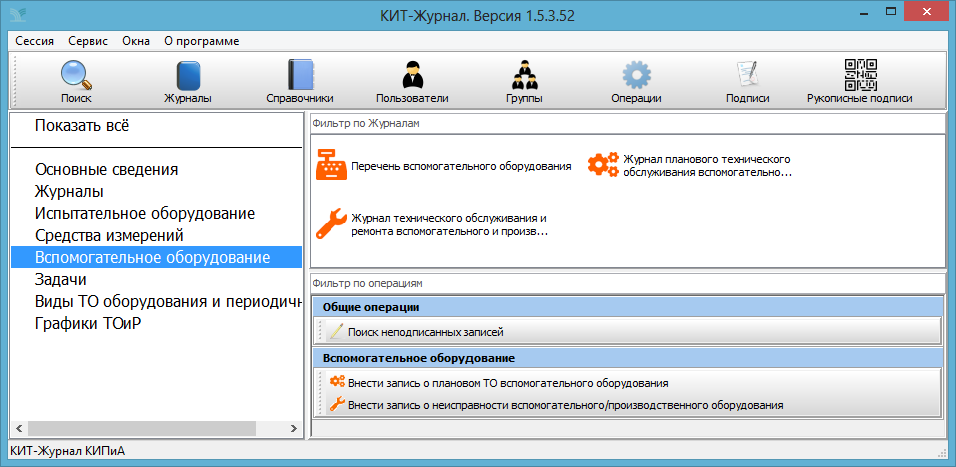
Task: Open the Рукописные подписи QR icon
Action: (x=860, y=74)
